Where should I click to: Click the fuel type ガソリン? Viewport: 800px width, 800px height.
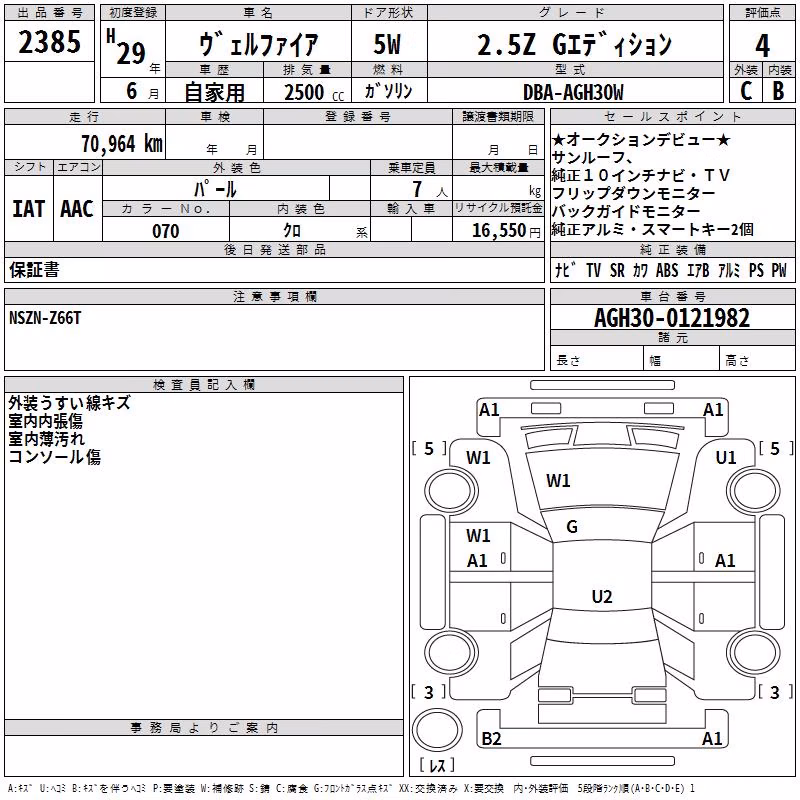[388, 91]
